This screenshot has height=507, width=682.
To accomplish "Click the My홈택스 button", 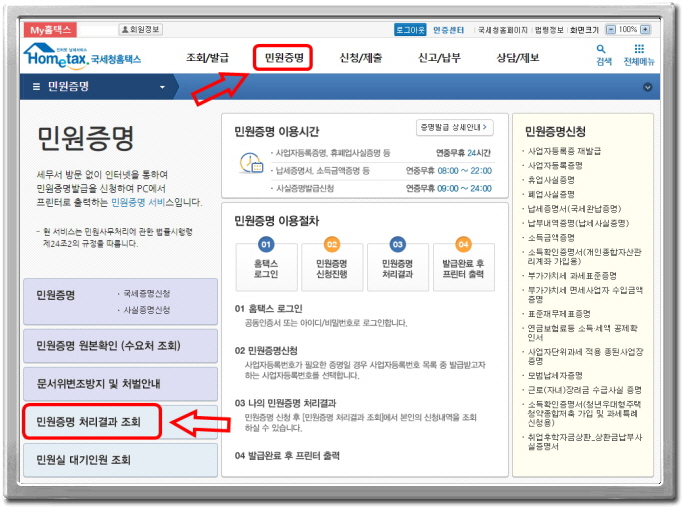I will coord(50,30).
